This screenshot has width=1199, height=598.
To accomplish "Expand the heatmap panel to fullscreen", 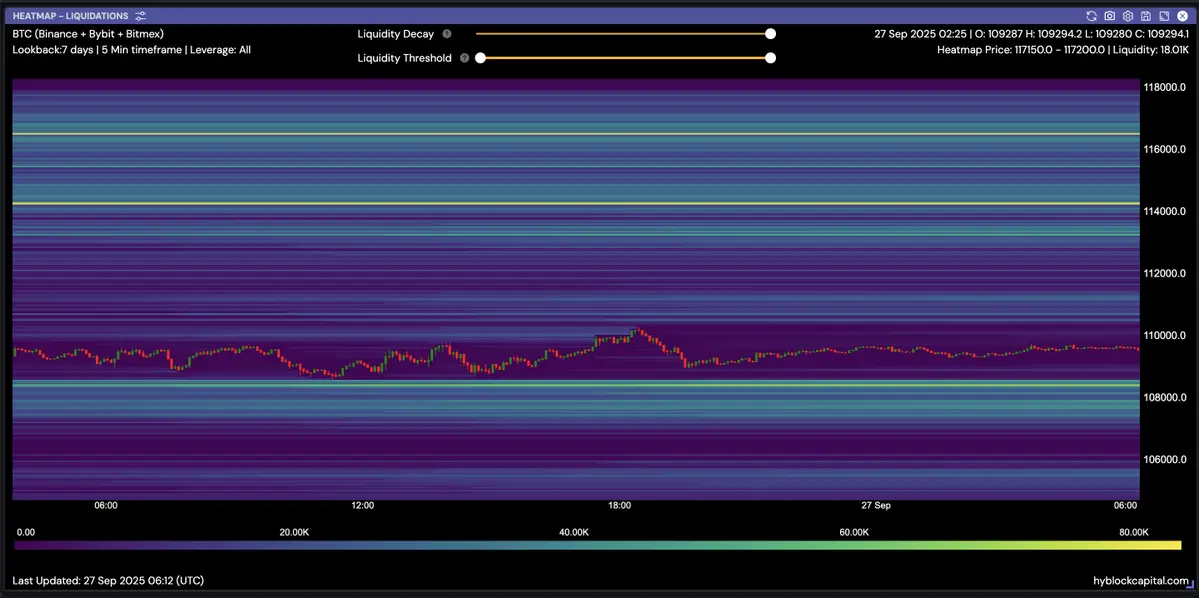I will click(1164, 16).
